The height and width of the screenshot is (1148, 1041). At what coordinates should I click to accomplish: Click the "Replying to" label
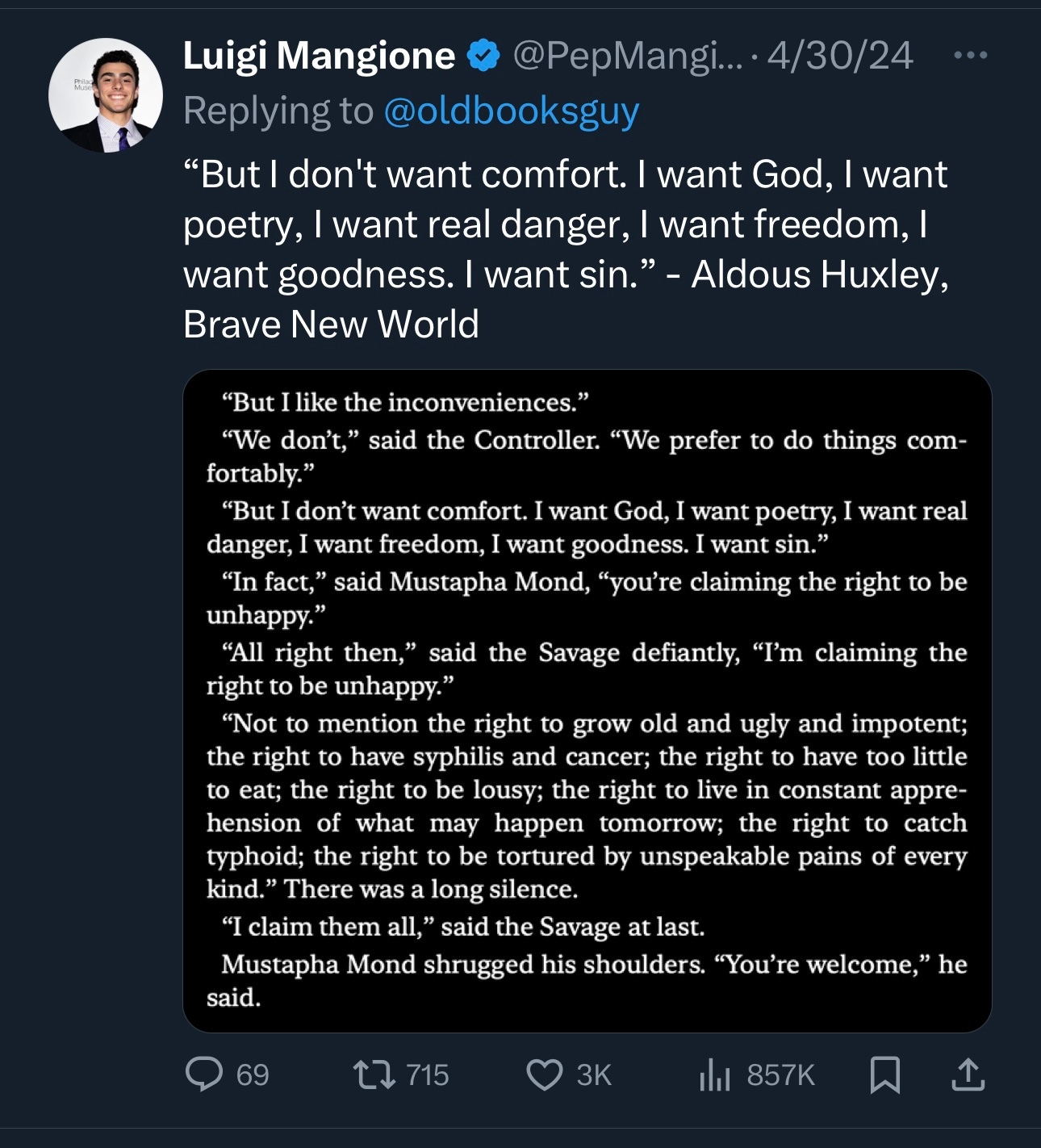pos(278,111)
